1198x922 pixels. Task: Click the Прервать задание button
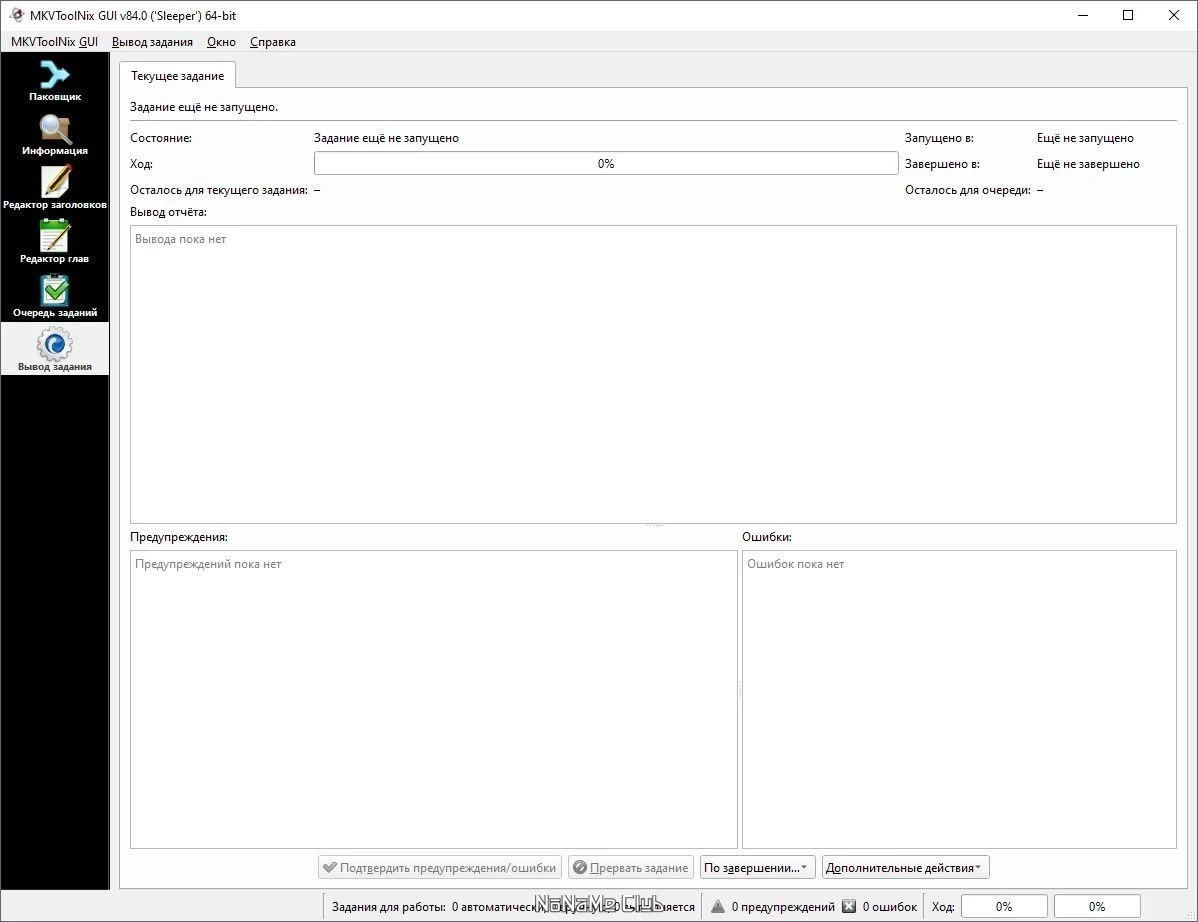coord(631,868)
